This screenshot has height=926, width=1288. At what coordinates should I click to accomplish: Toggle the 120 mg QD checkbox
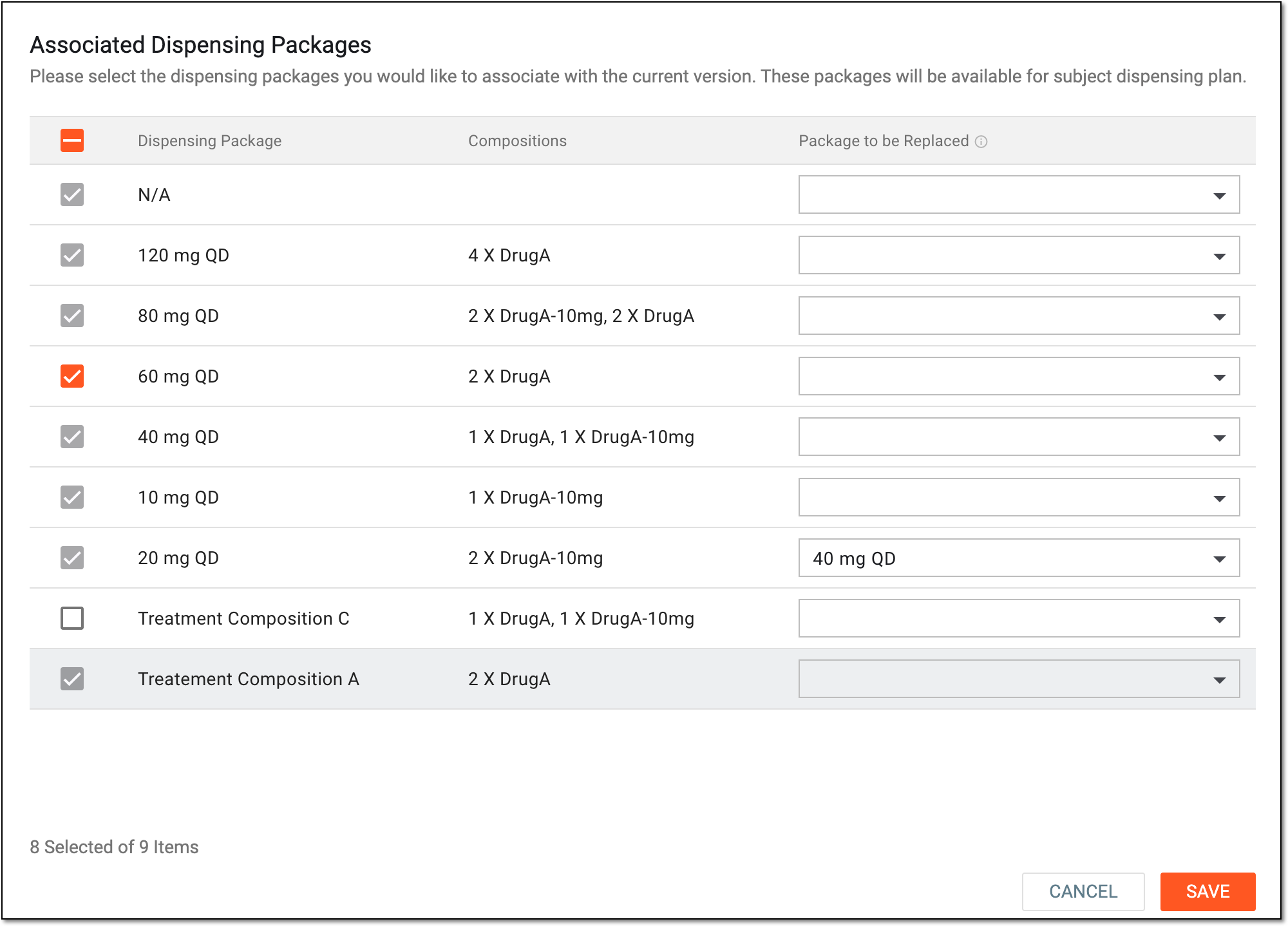[x=72, y=255]
